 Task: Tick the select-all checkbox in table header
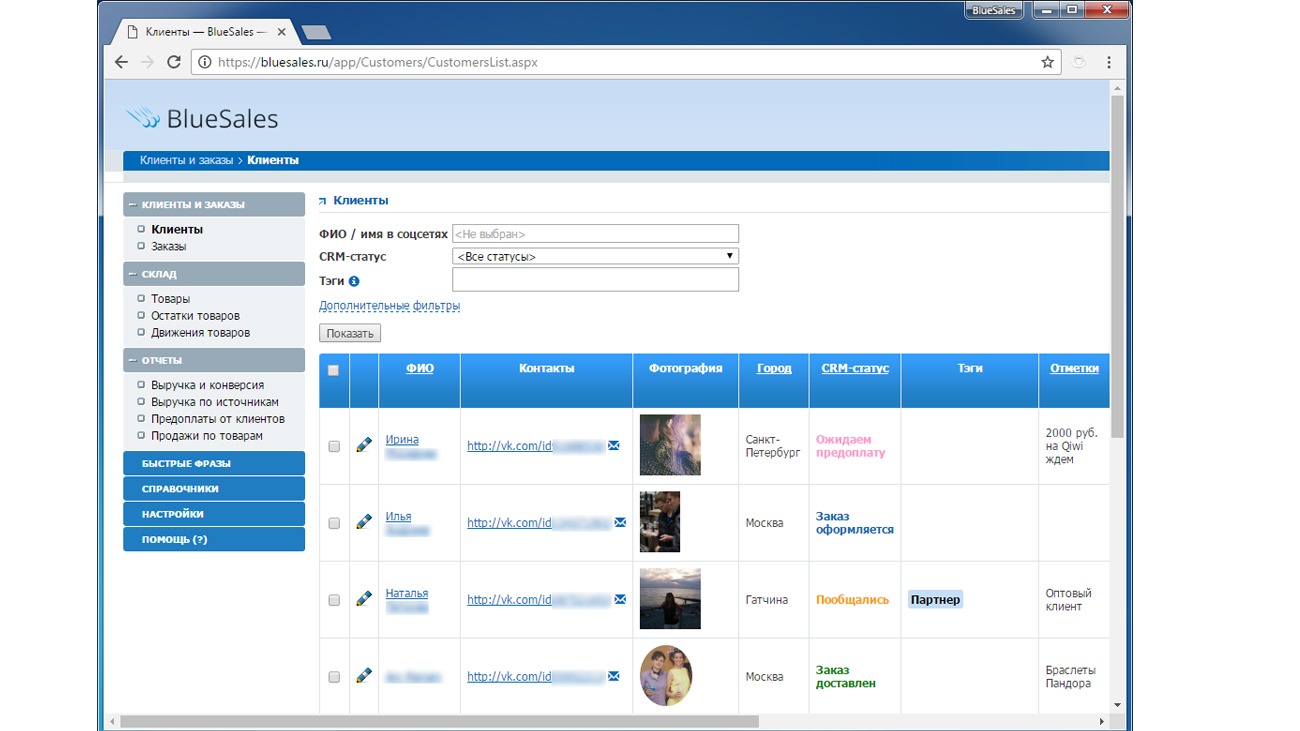pyautogui.click(x=334, y=370)
